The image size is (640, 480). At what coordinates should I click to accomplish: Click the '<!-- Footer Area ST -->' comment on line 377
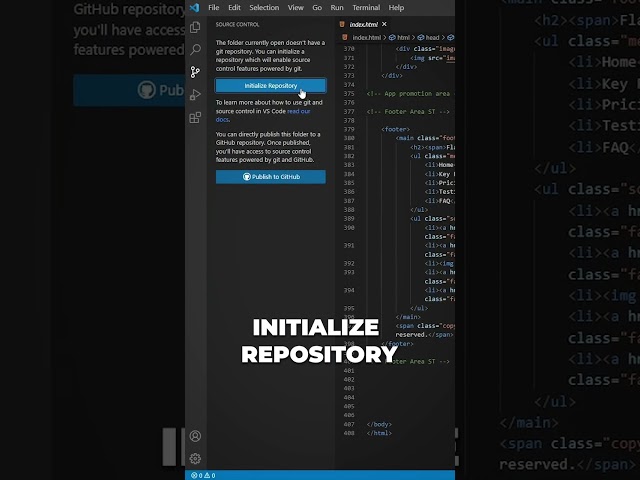[408, 111]
